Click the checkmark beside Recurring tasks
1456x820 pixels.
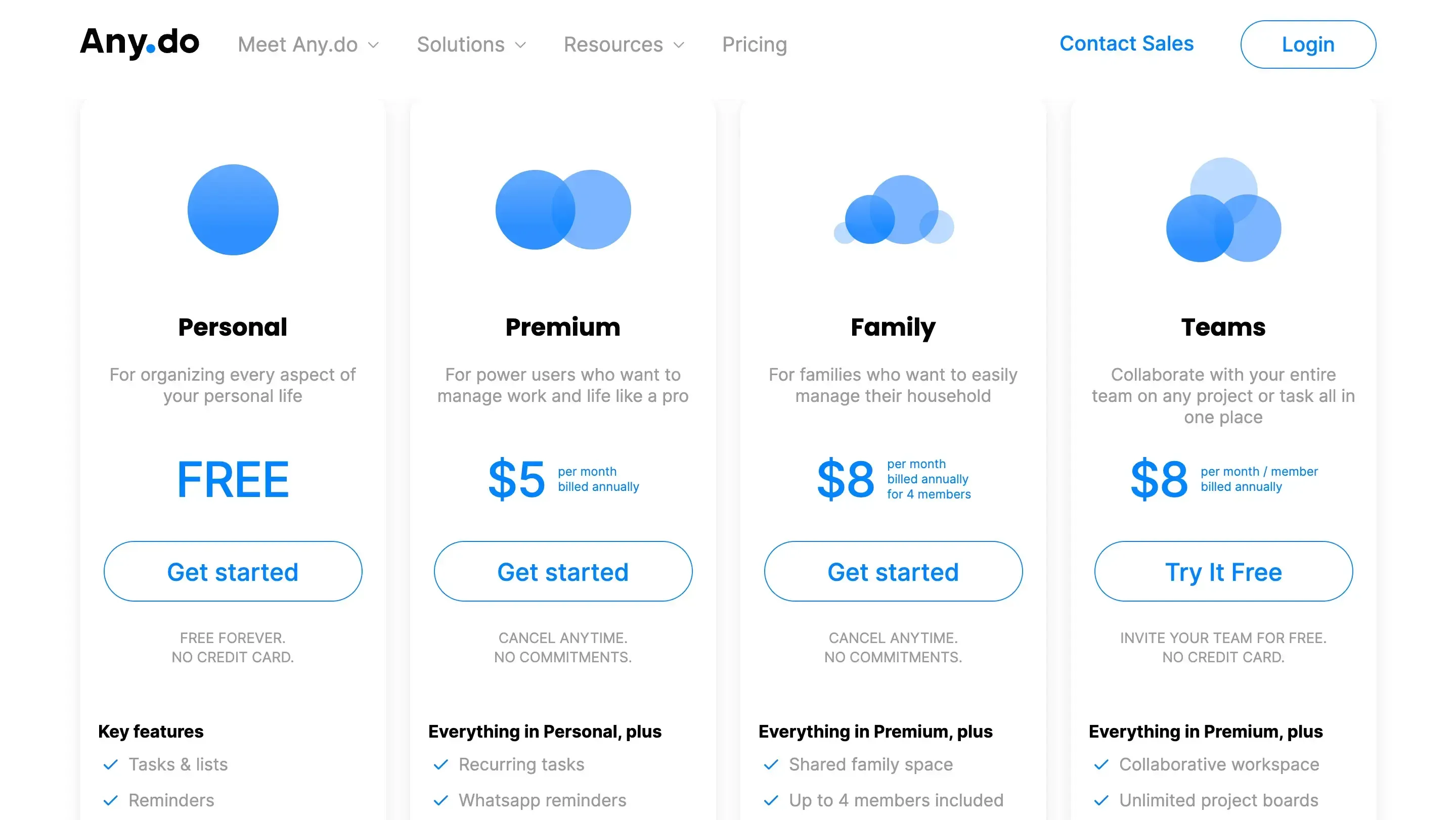(440, 764)
